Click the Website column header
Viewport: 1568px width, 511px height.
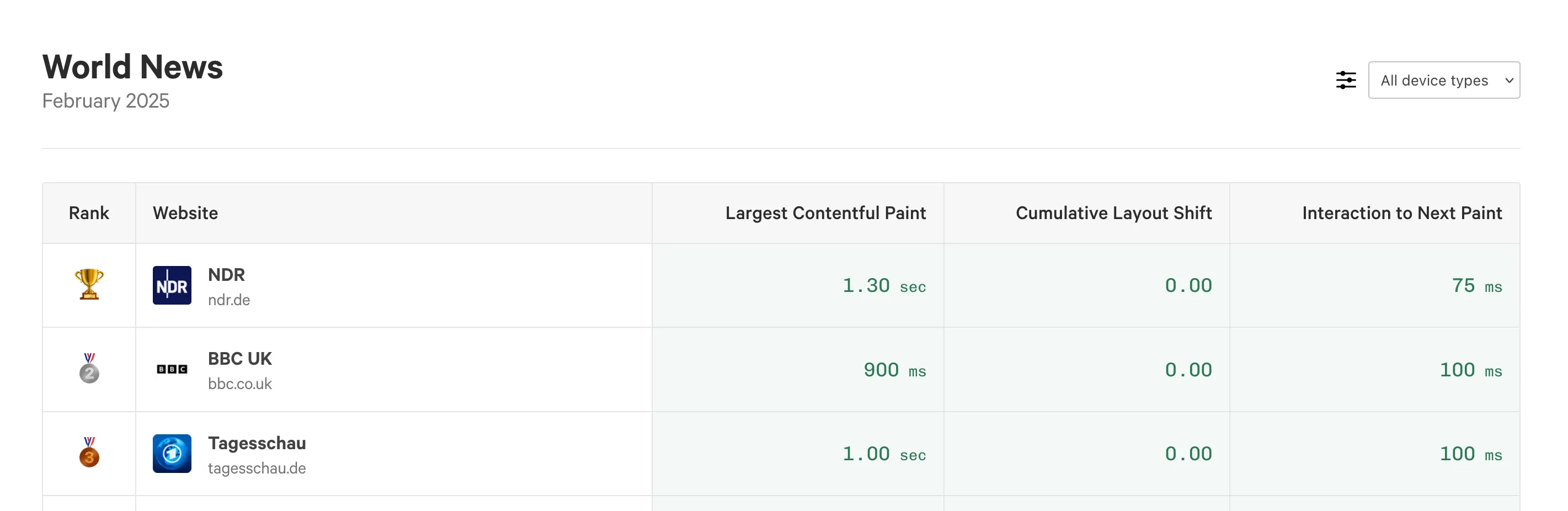click(x=185, y=212)
